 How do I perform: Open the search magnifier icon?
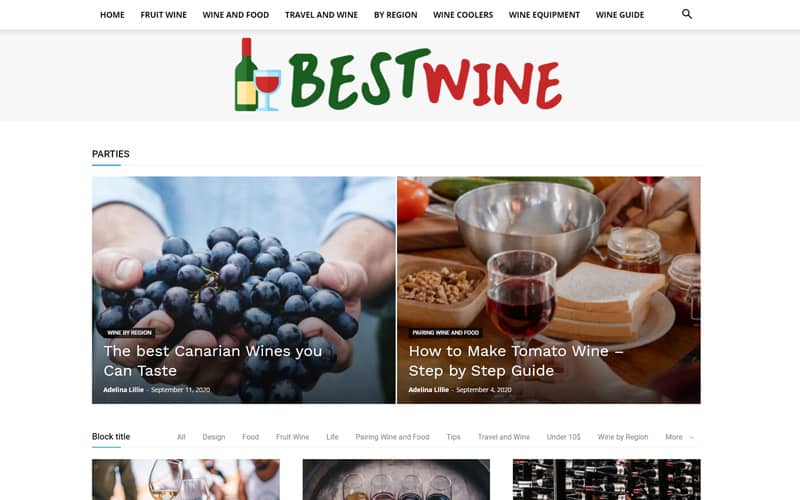coord(687,14)
